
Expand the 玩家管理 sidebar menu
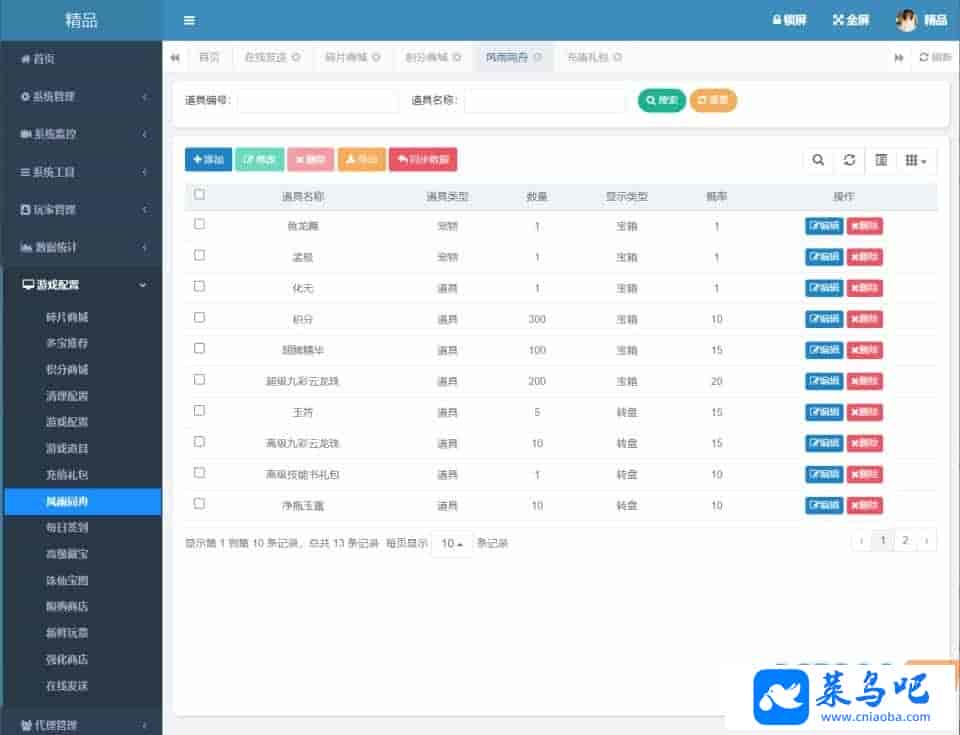pos(83,209)
